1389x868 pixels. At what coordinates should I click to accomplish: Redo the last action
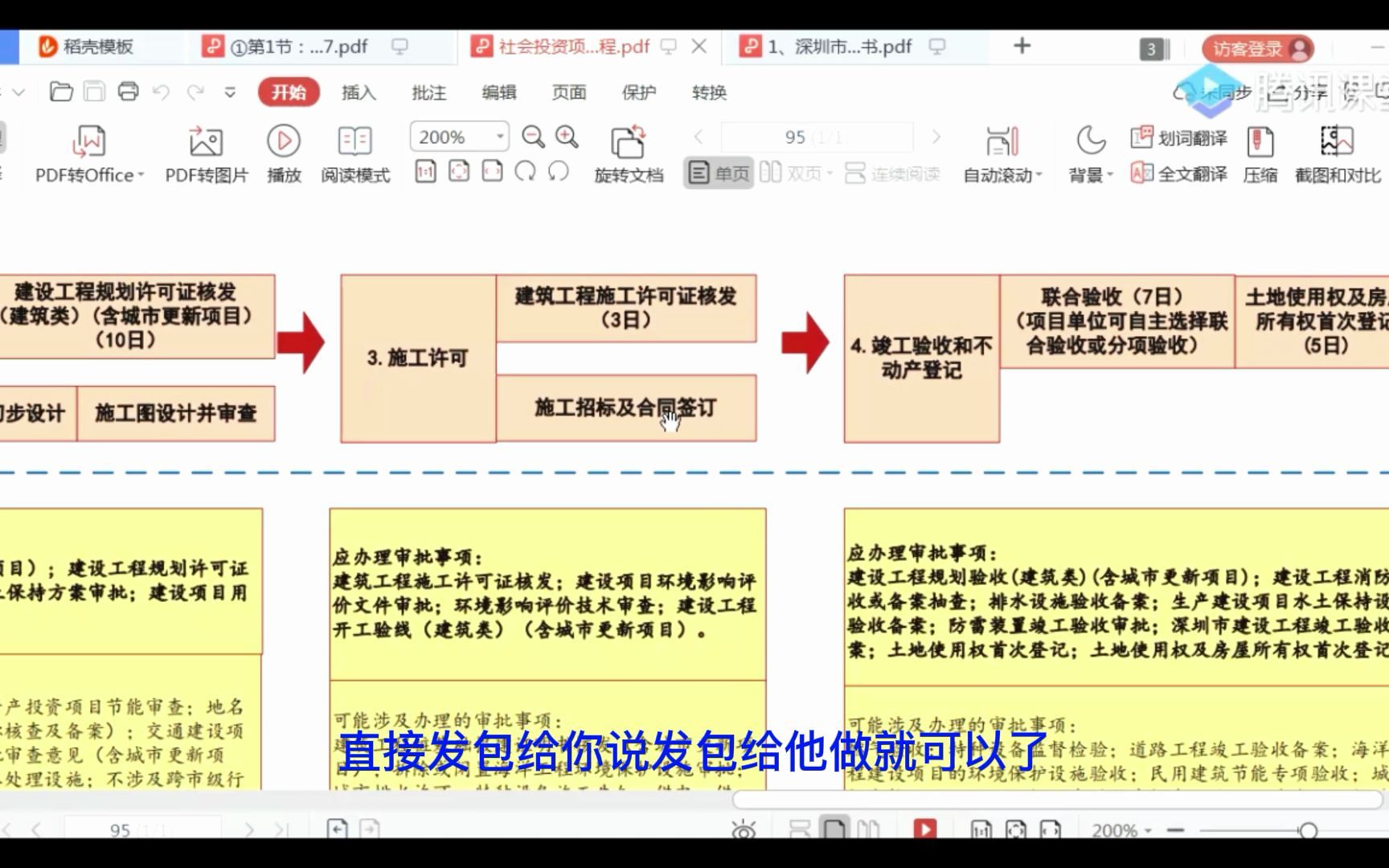pos(195,92)
